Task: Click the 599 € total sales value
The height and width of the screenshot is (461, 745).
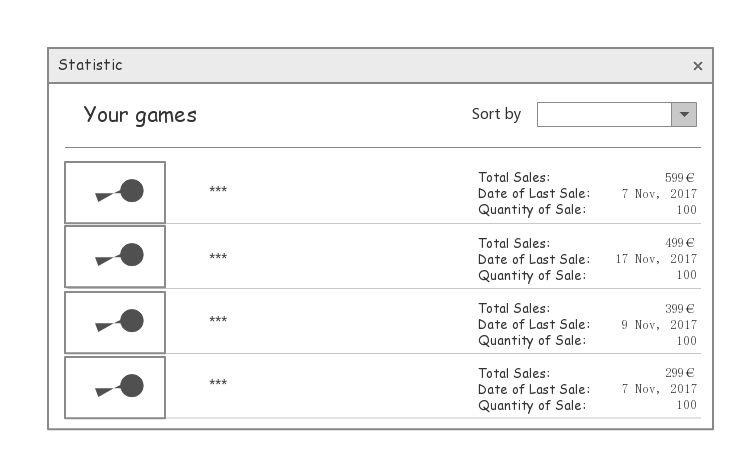Action: (x=679, y=178)
